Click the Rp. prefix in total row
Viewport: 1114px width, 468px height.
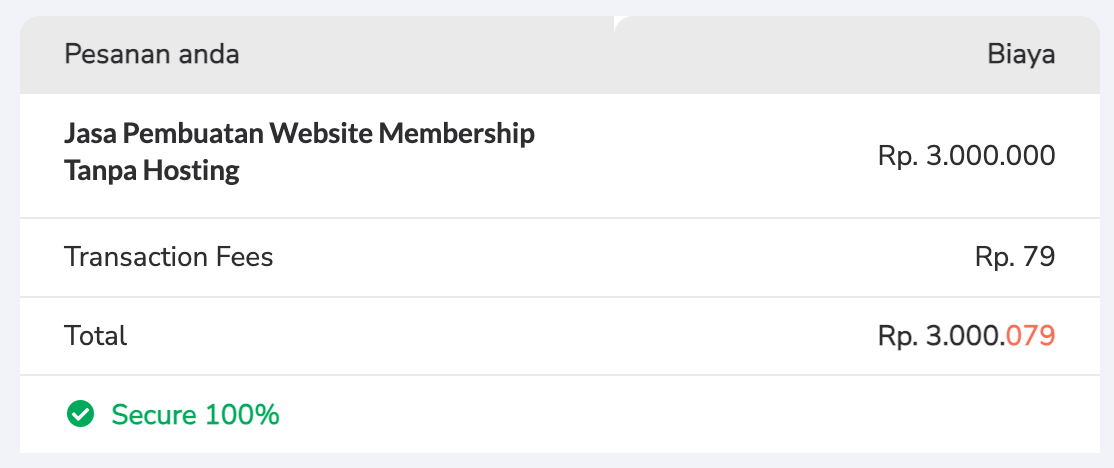[897, 336]
